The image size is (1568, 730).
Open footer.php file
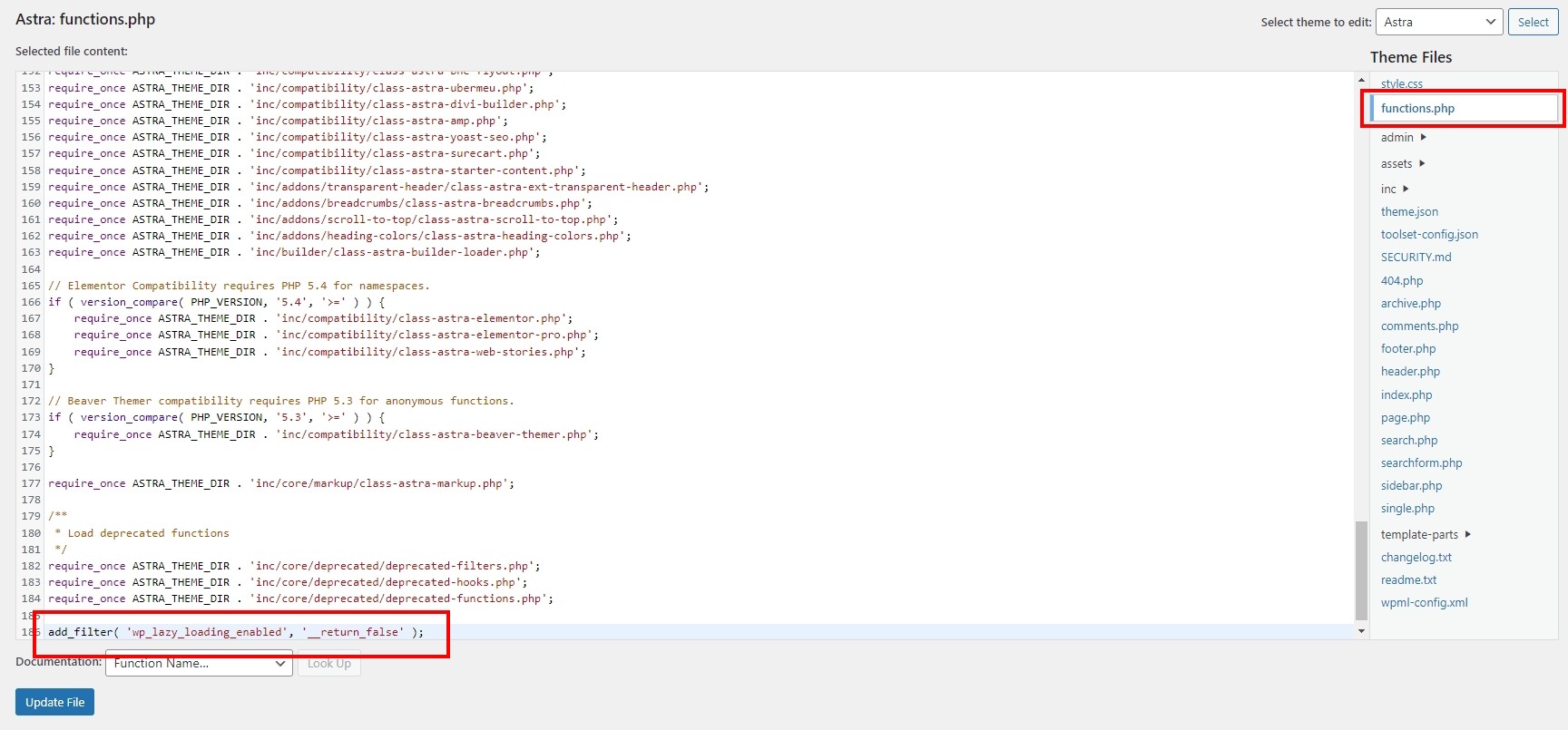pos(1408,348)
